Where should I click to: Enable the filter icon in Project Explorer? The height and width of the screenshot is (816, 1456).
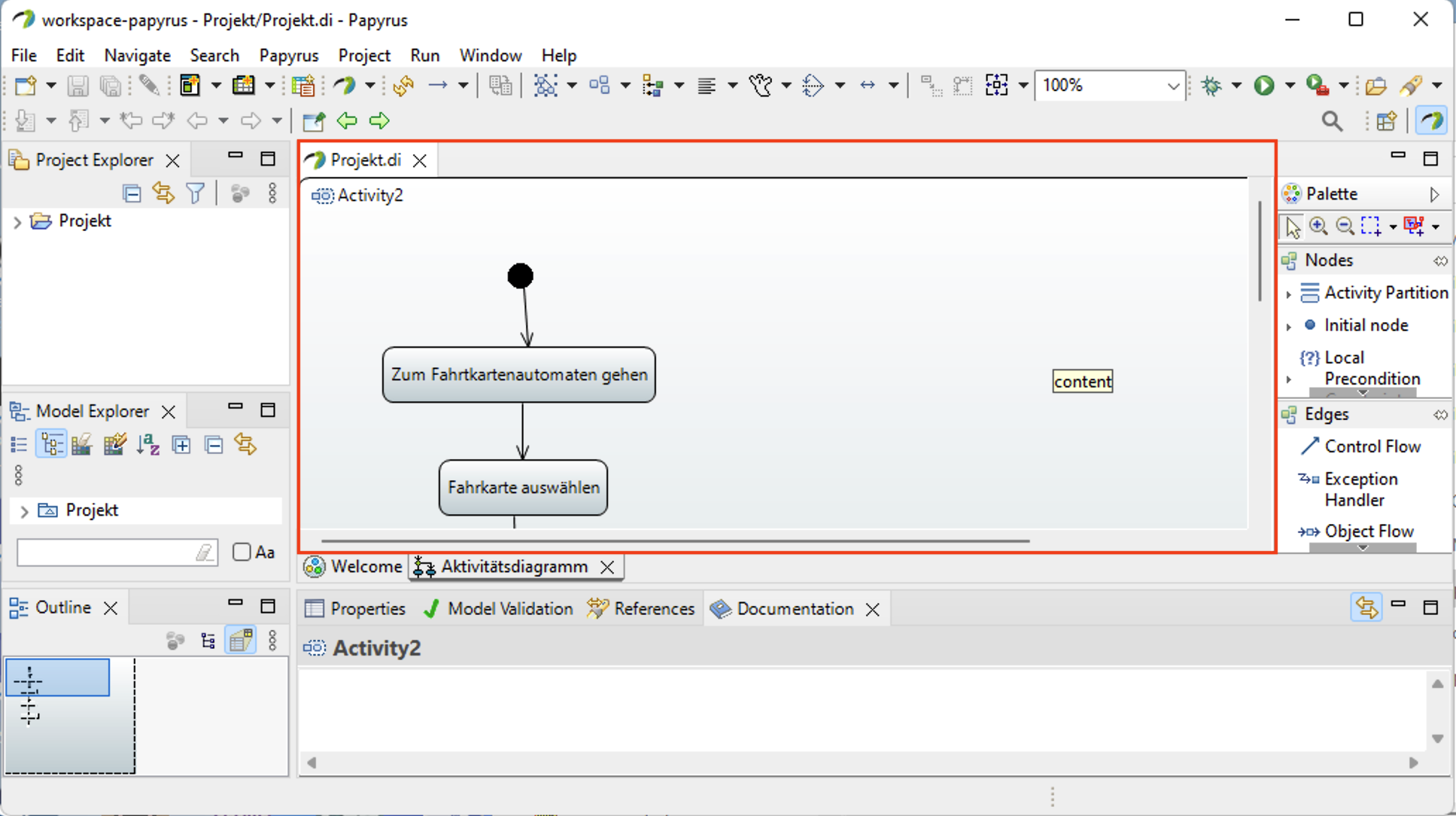pos(199,194)
